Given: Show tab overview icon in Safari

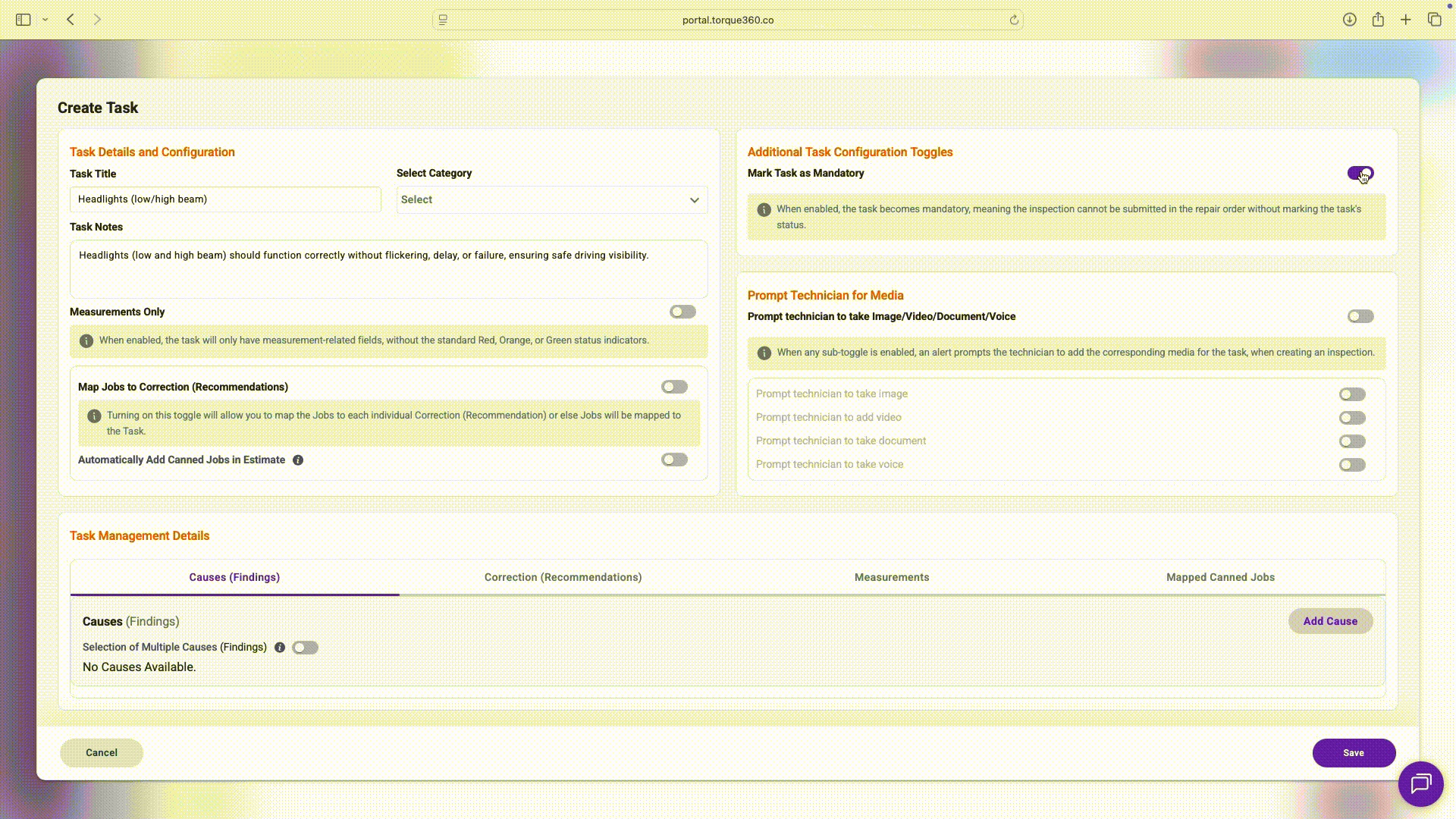Looking at the screenshot, I should pos(1434,20).
